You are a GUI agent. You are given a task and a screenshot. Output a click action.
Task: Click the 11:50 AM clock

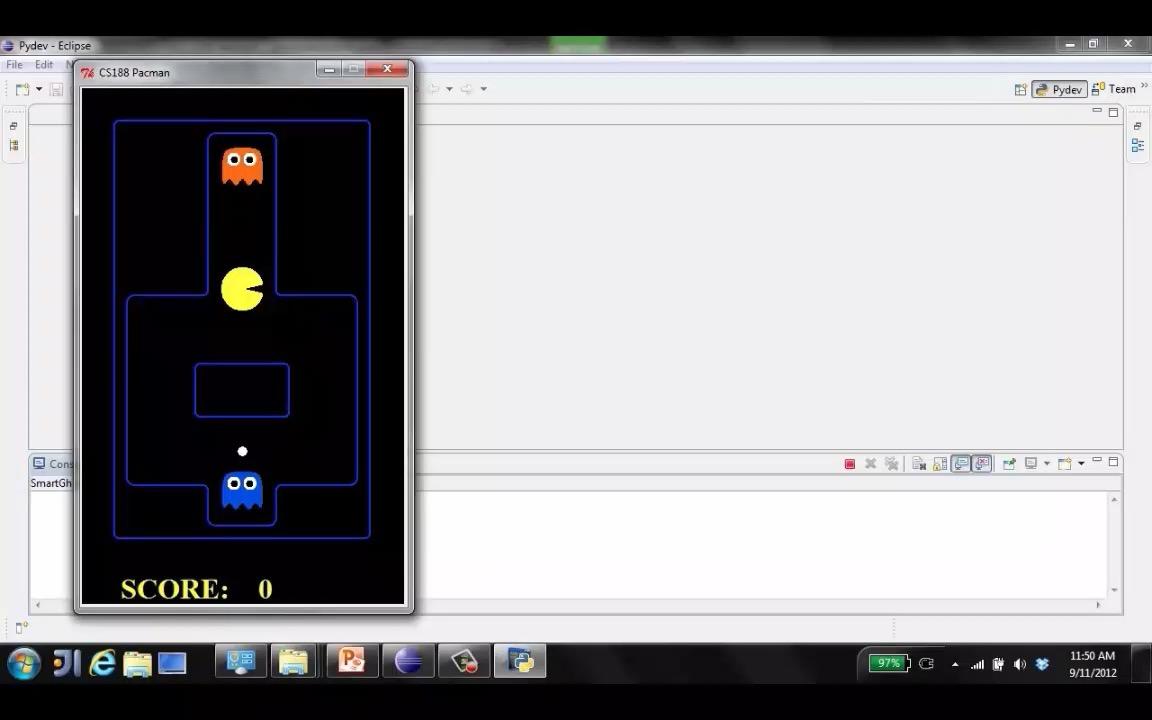(1092, 655)
